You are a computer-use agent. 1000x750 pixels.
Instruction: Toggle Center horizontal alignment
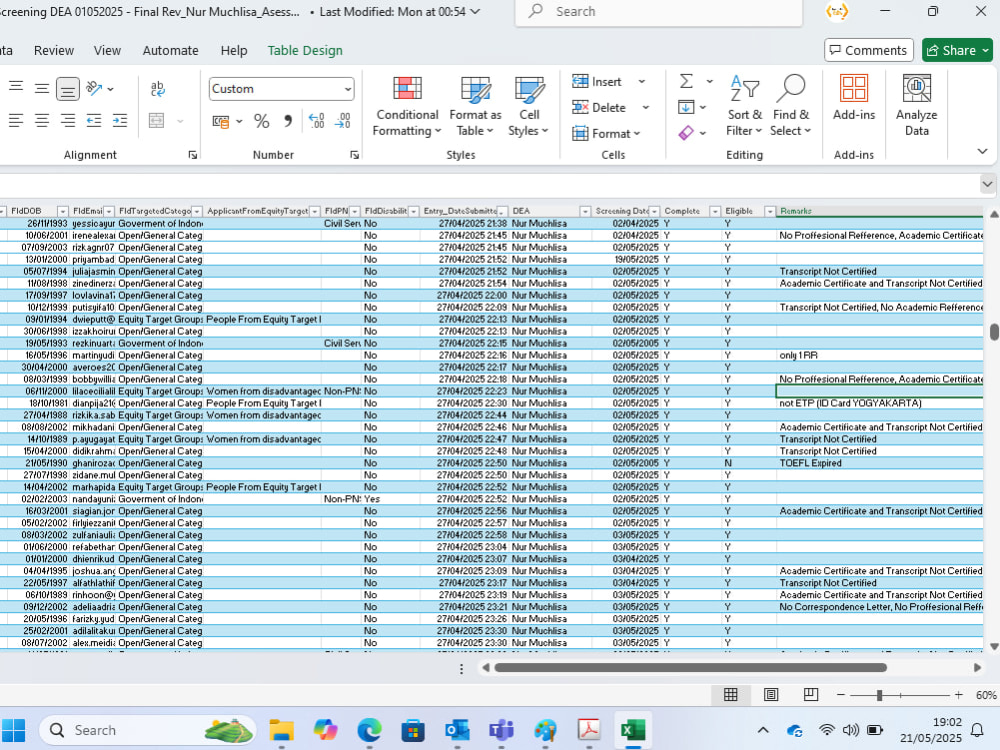[x=41, y=121]
